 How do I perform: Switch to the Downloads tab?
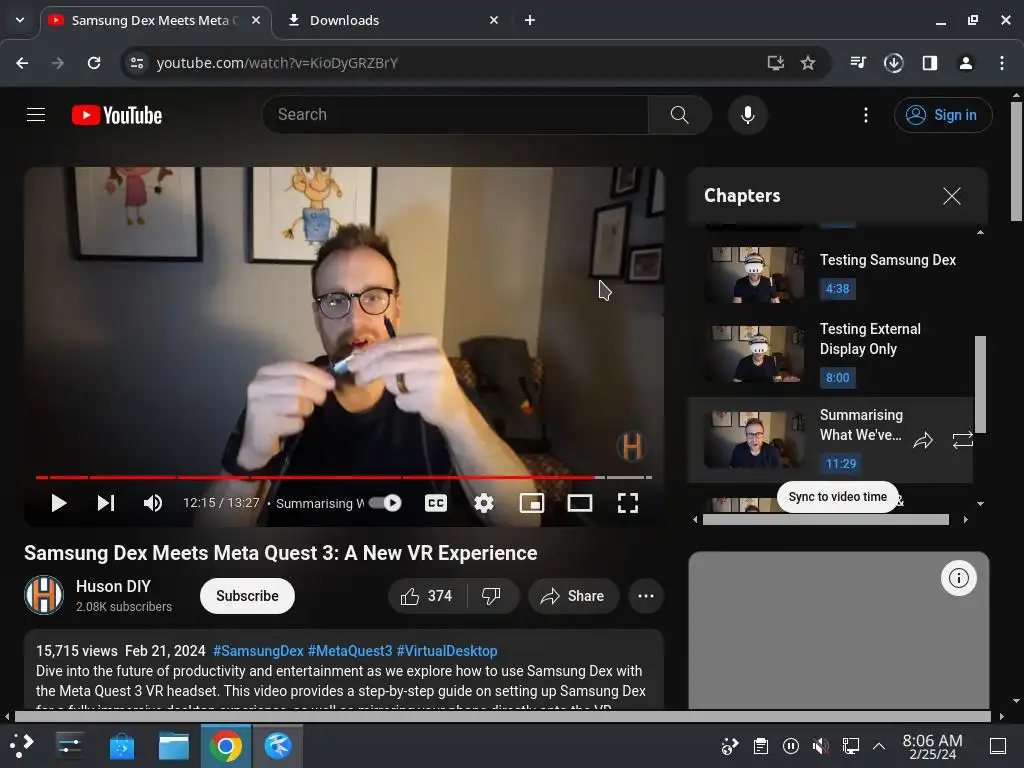point(390,20)
